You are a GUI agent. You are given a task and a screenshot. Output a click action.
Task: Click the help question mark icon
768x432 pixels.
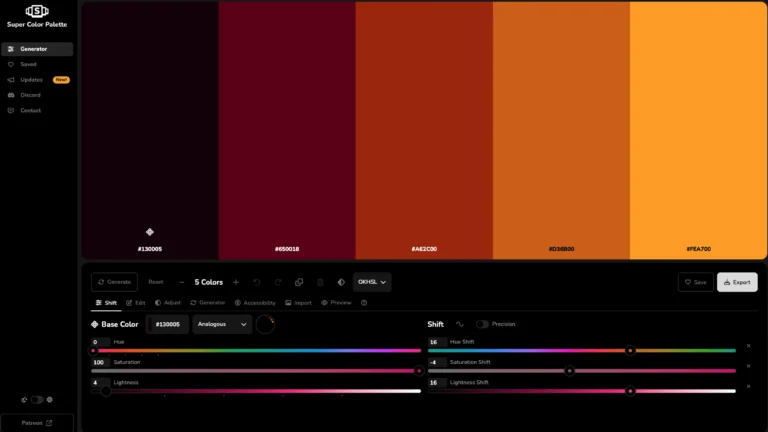364,303
